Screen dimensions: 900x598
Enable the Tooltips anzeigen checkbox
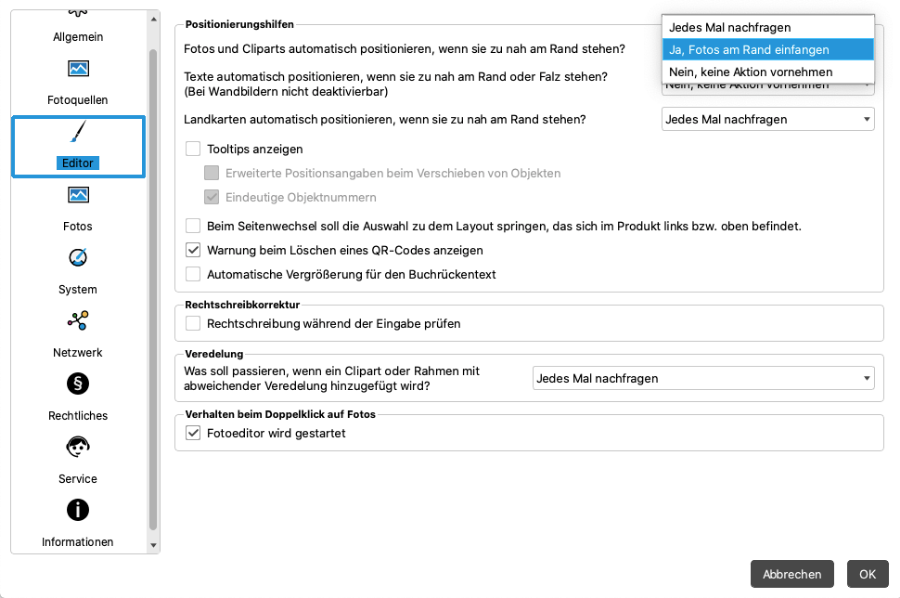coord(194,149)
